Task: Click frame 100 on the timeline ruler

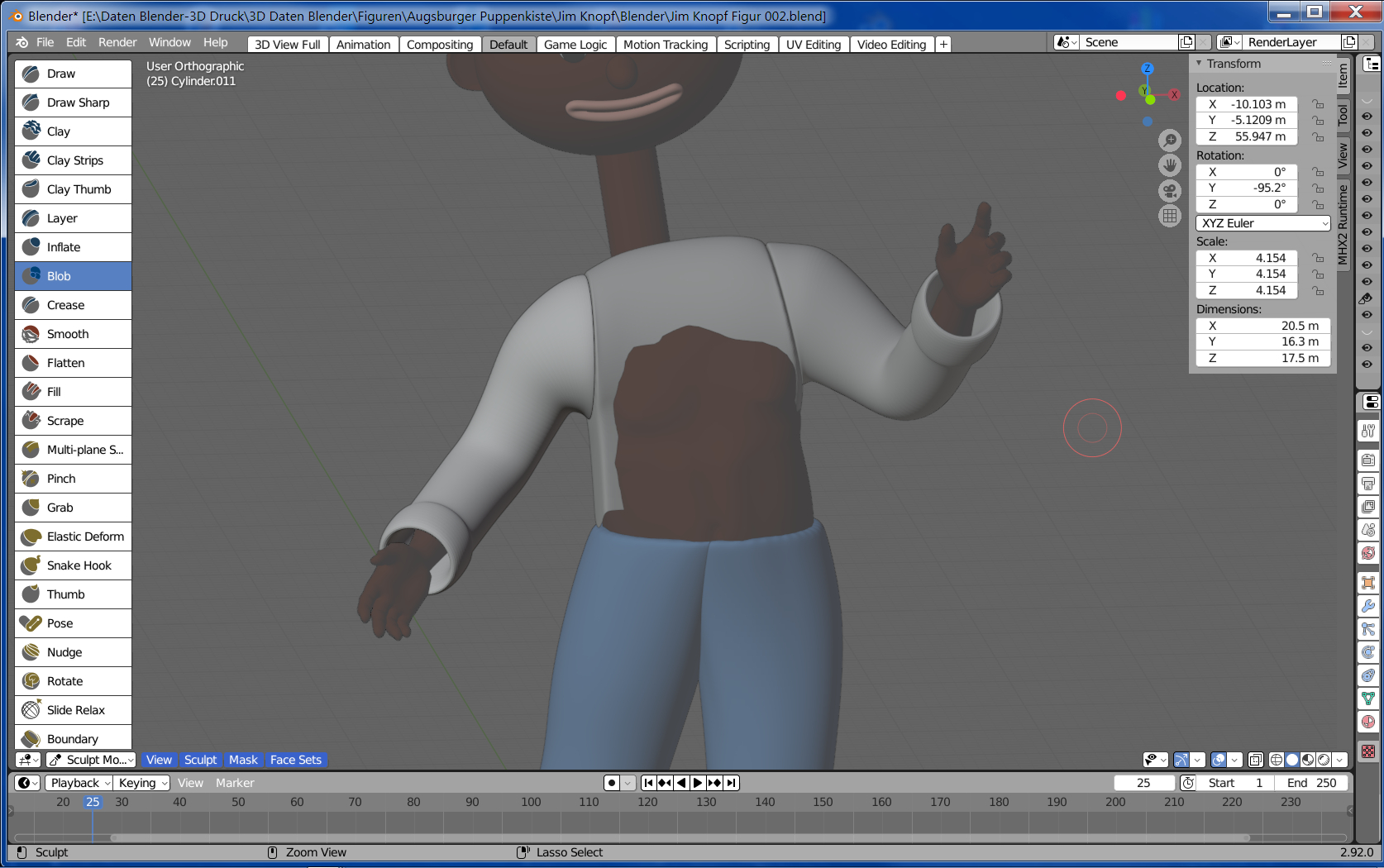Action: [531, 802]
